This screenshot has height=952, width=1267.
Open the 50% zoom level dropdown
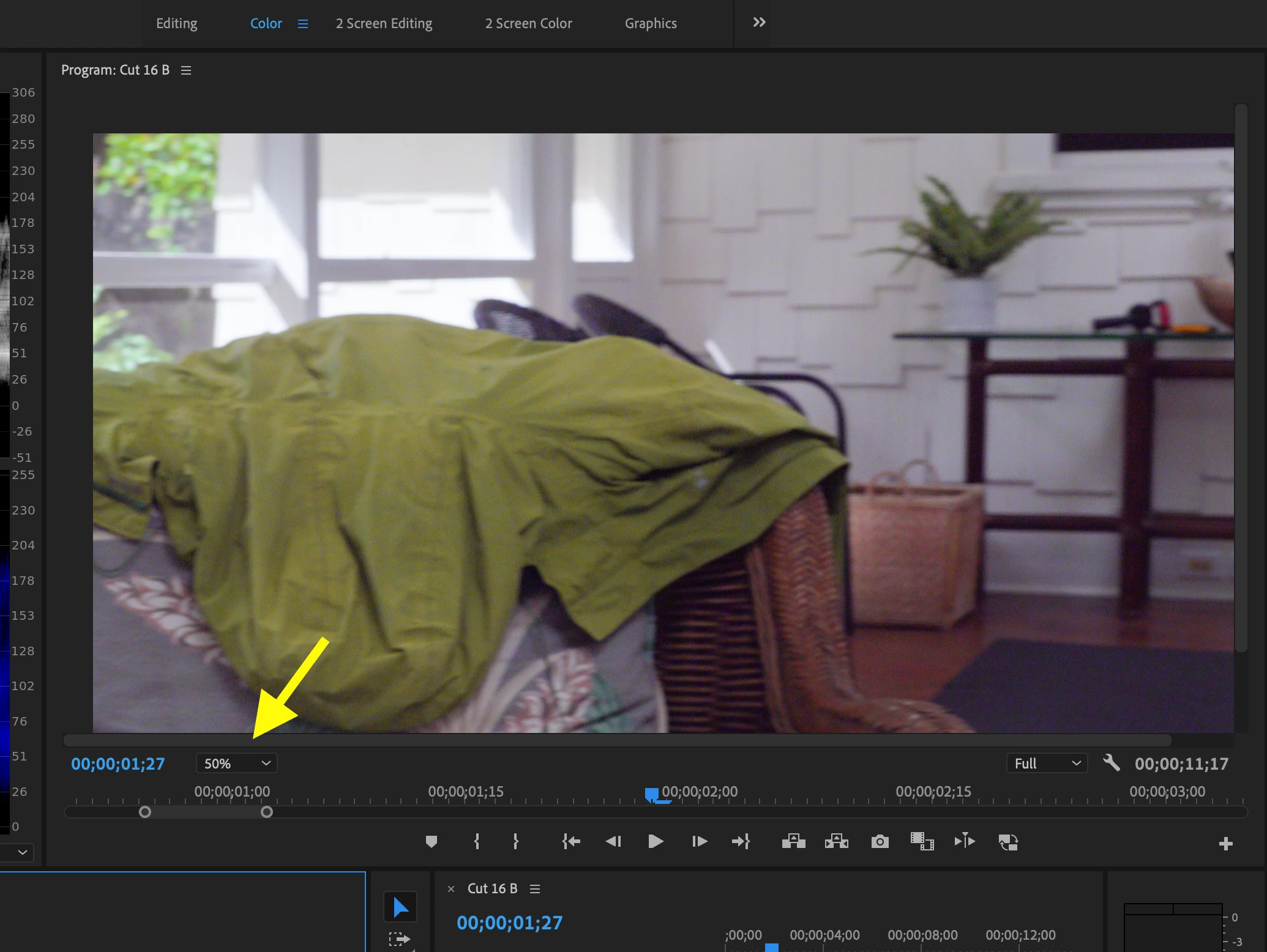(237, 764)
